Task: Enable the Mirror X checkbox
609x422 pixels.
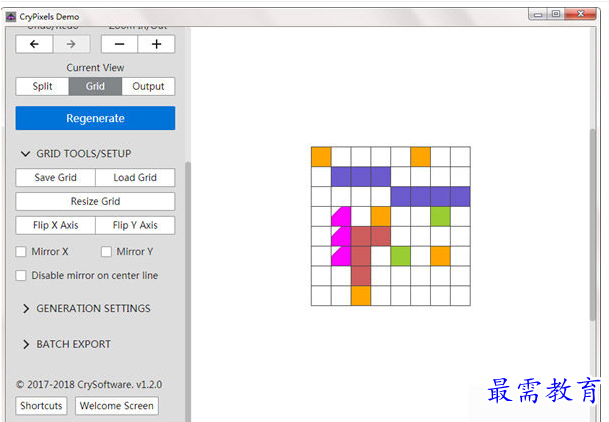Action: coord(21,252)
